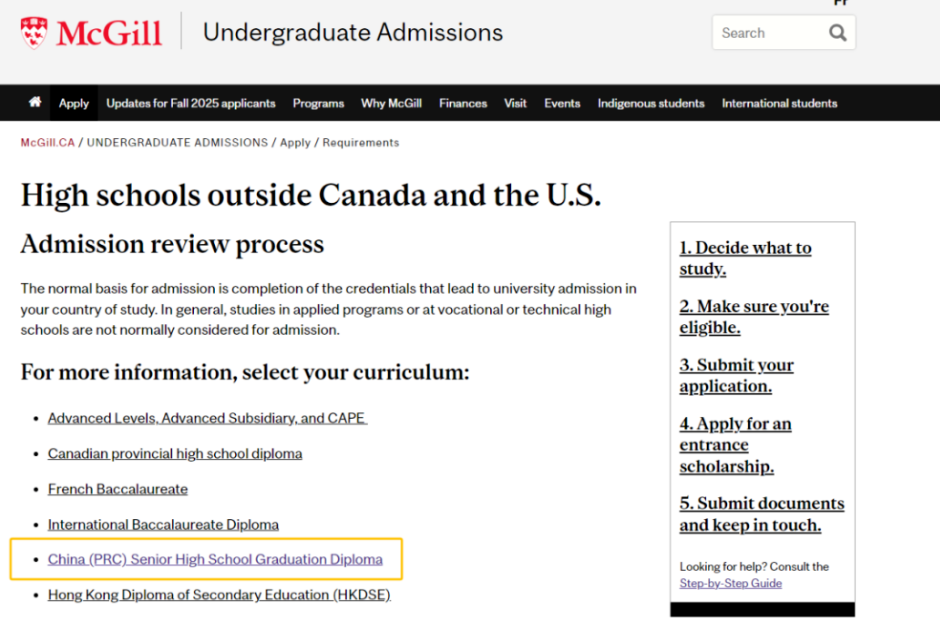The image size is (940, 636).
Task: Select the French Baccalaureate link
Action: 118,489
